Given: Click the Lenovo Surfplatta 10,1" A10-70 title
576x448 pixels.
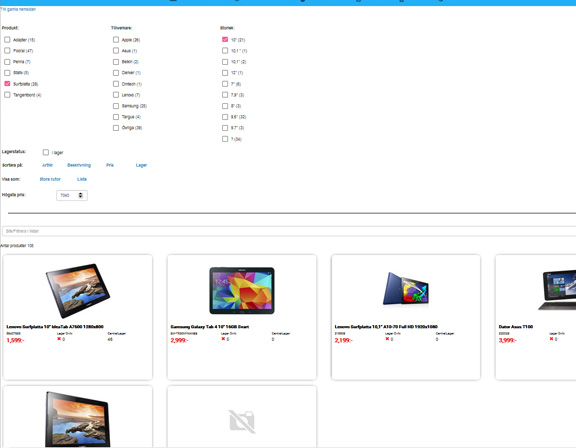Looking at the screenshot, I should click(x=386, y=326).
